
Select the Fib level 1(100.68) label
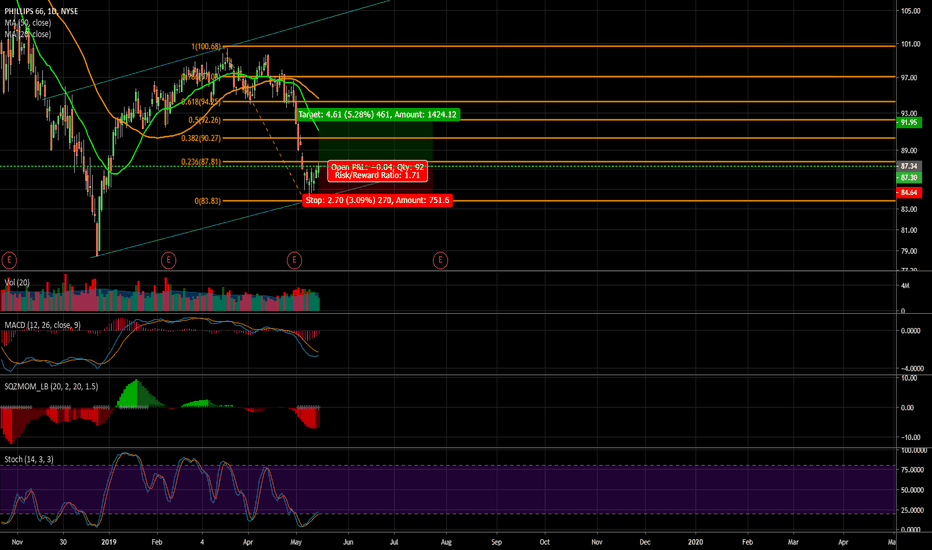coord(206,46)
